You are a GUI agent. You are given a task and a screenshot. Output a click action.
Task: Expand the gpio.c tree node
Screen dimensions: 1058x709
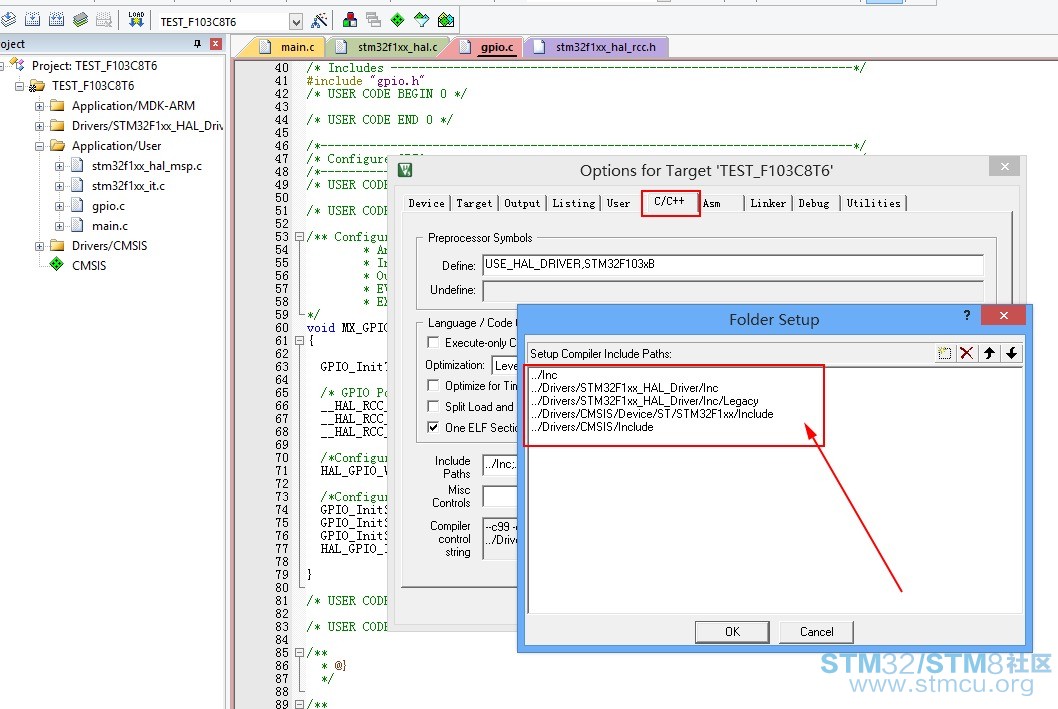pyautogui.click(x=59, y=206)
